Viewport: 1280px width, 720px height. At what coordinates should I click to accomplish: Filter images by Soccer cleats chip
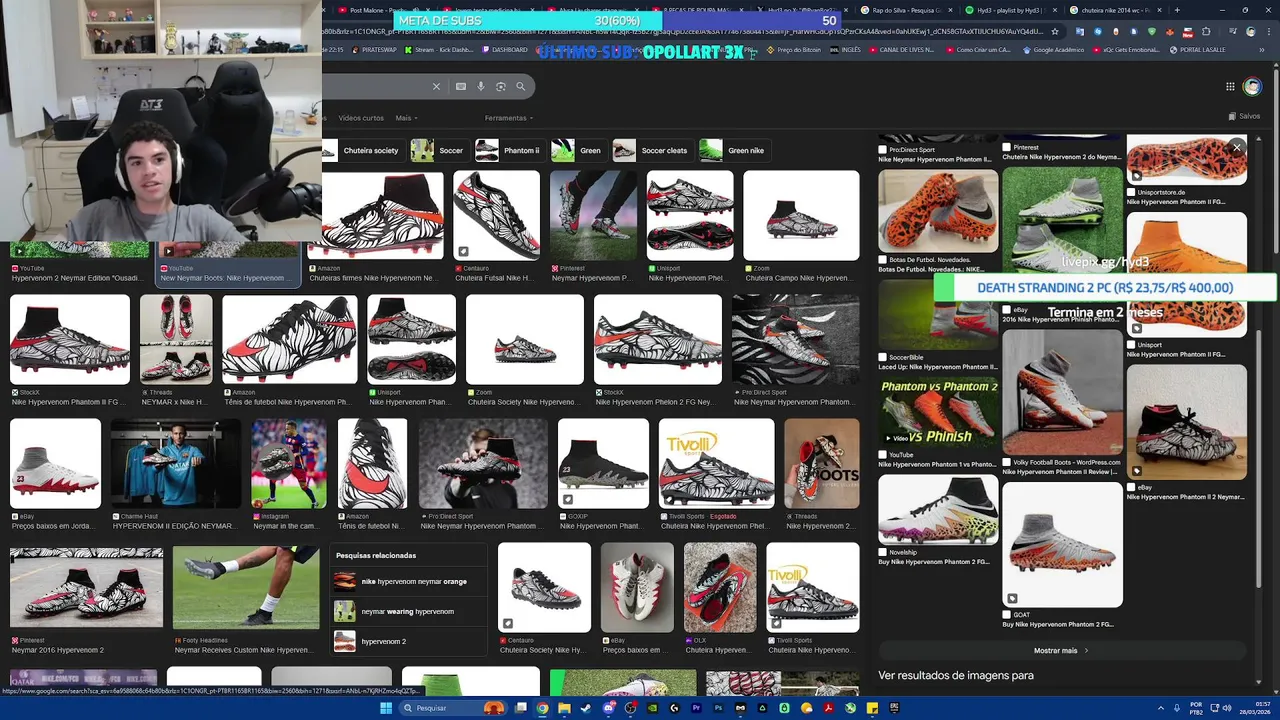click(652, 151)
